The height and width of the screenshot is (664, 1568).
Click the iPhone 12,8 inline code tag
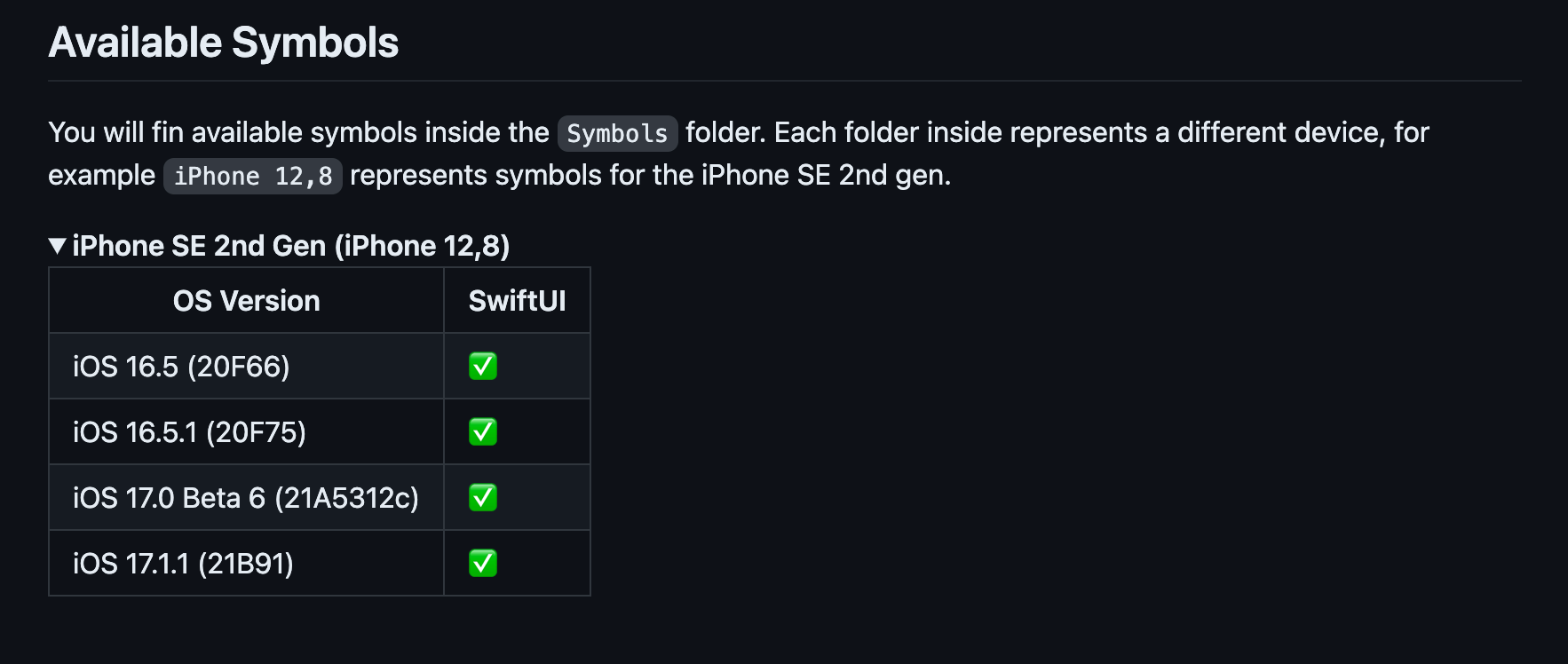(x=253, y=176)
